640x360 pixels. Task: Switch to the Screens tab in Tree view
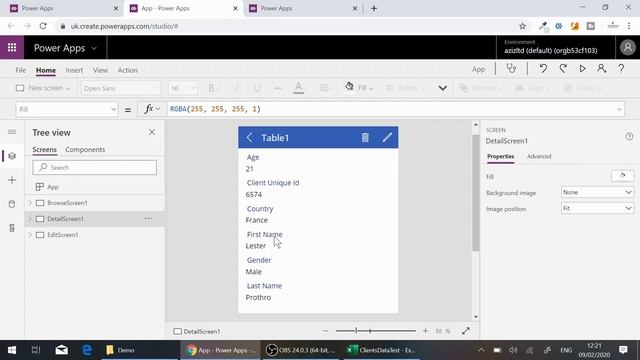click(x=44, y=149)
